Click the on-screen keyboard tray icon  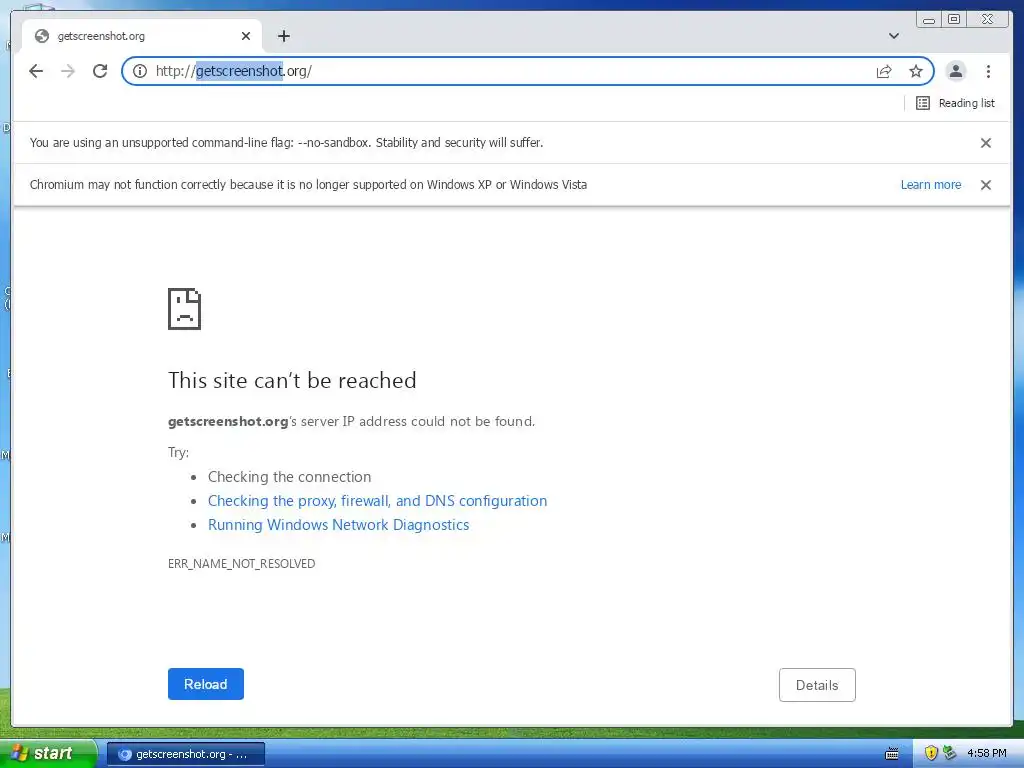(x=891, y=754)
